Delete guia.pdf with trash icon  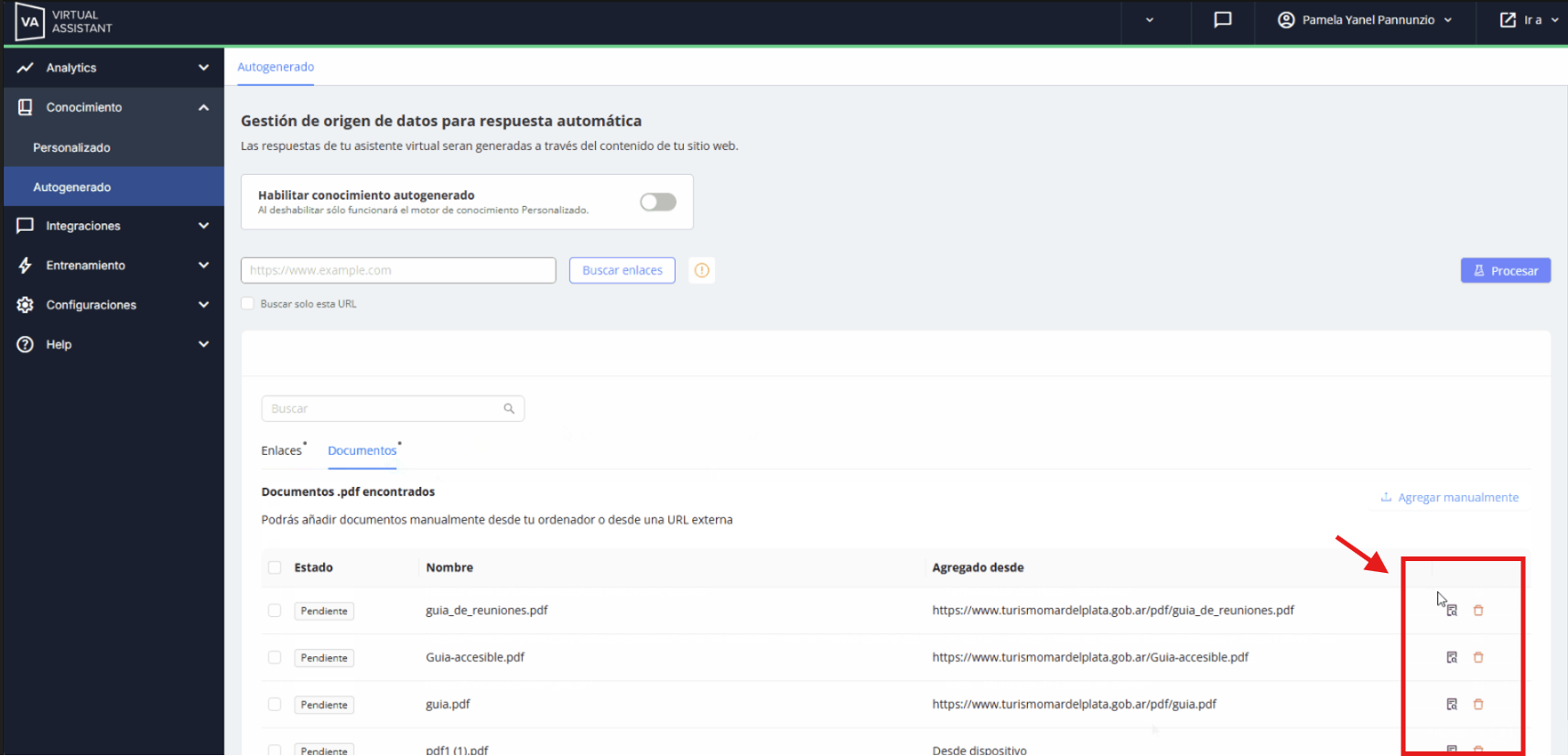coord(1478,704)
